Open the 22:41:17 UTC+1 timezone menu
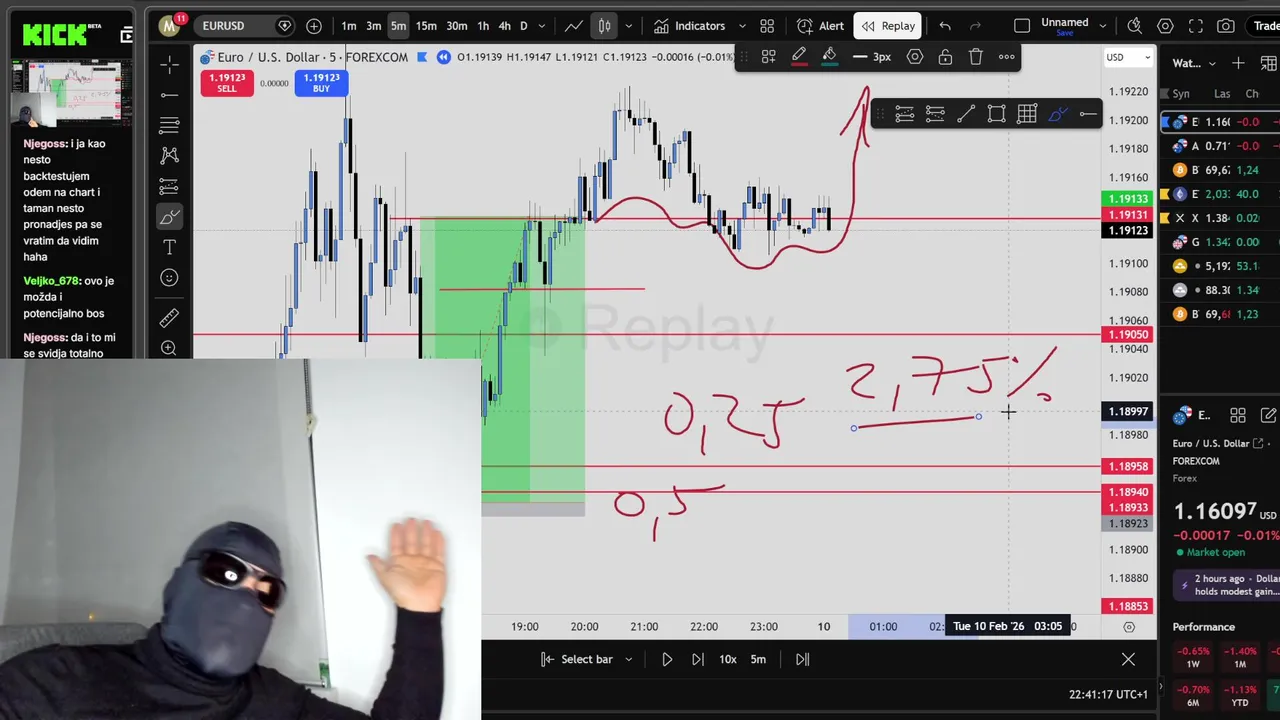1280x720 pixels. (1108, 694)
